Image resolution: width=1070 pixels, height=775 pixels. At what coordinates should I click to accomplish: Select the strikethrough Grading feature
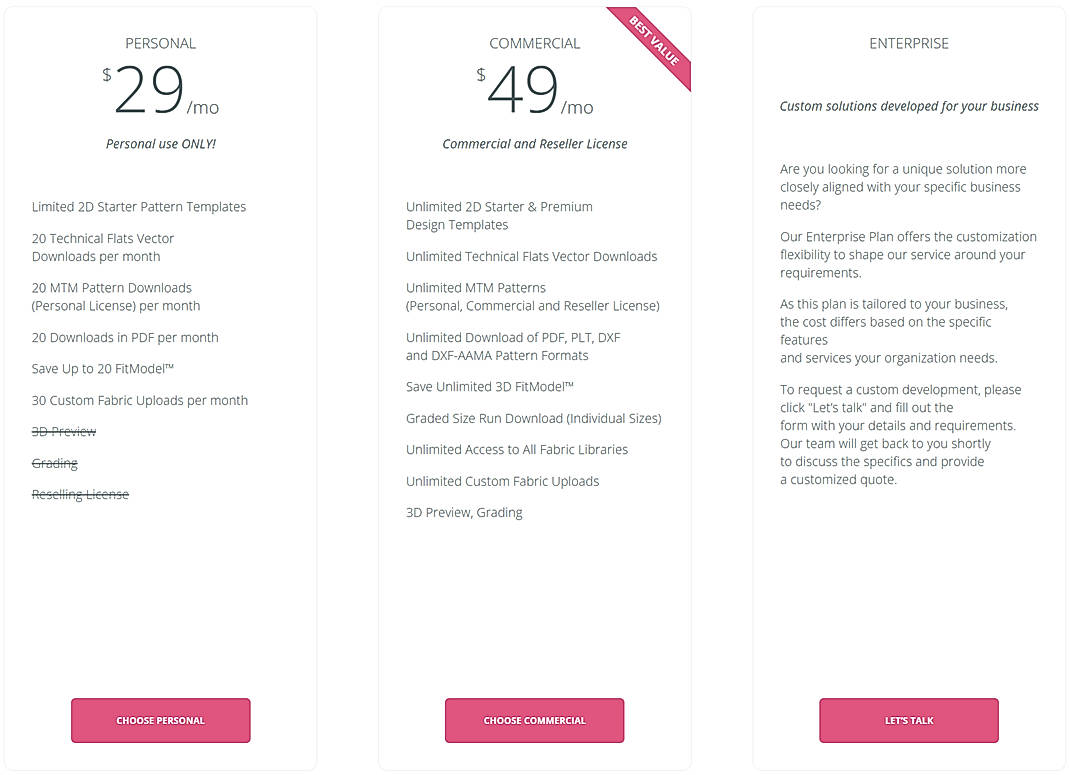click(54, 463)
